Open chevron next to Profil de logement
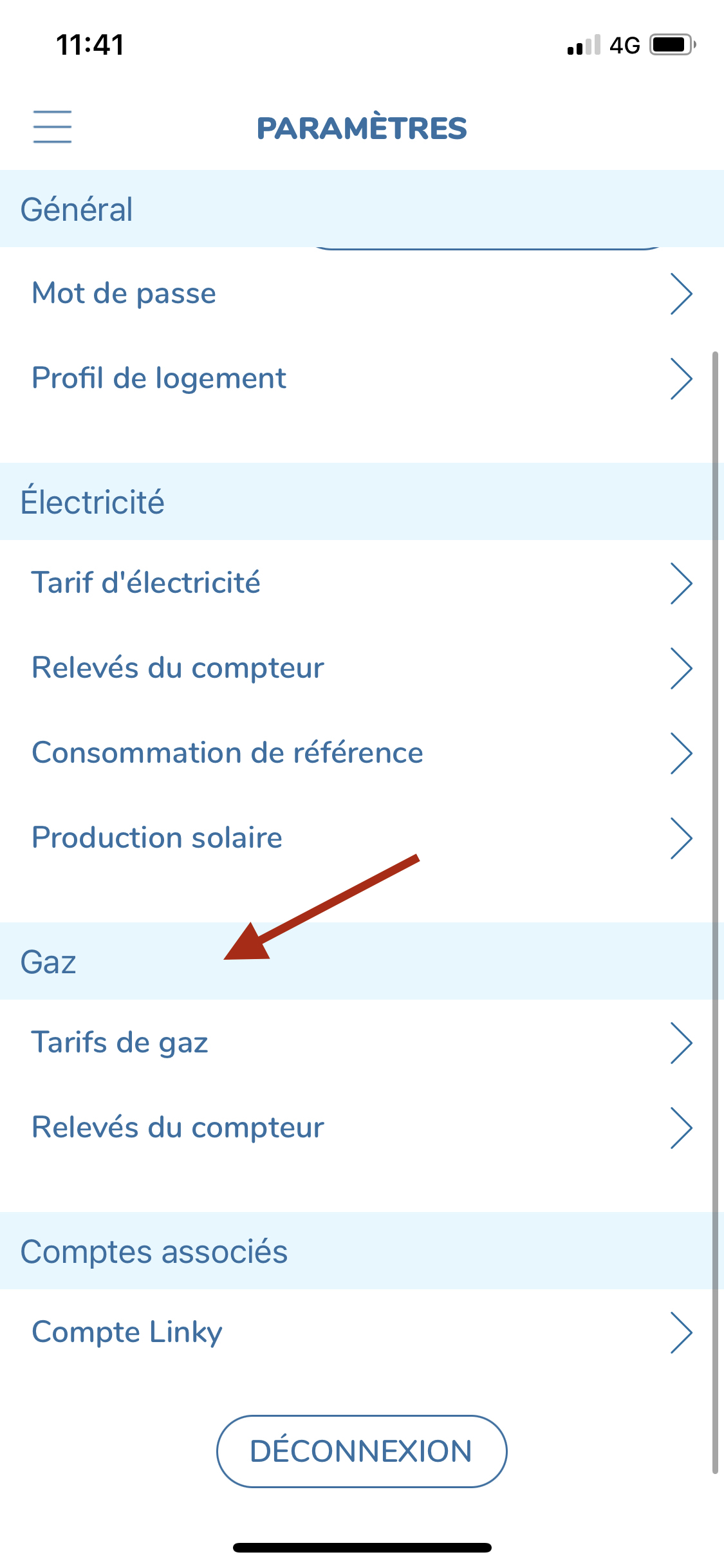 pos(681,378)
